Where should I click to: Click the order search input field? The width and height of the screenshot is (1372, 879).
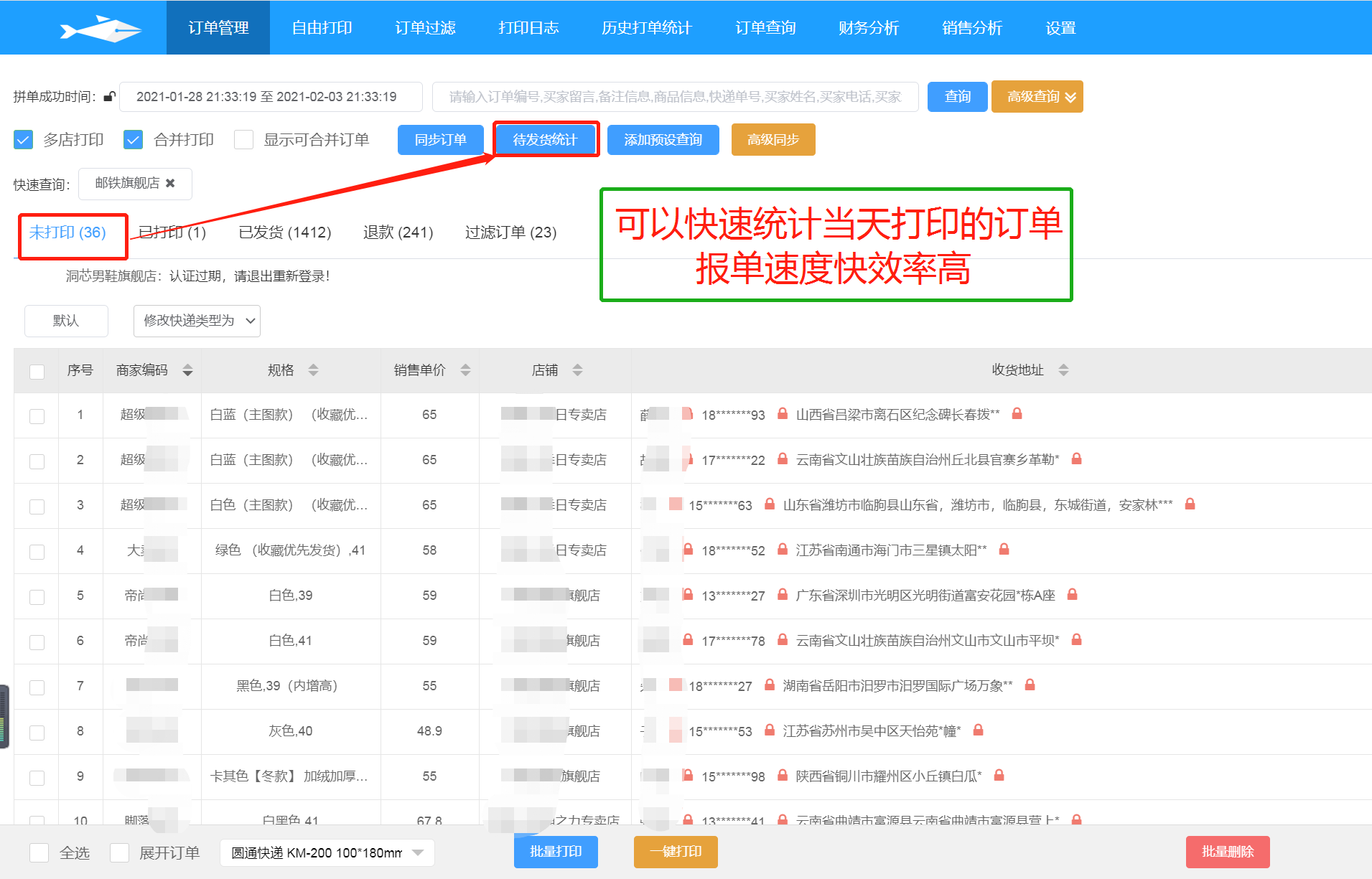(675, 97)
